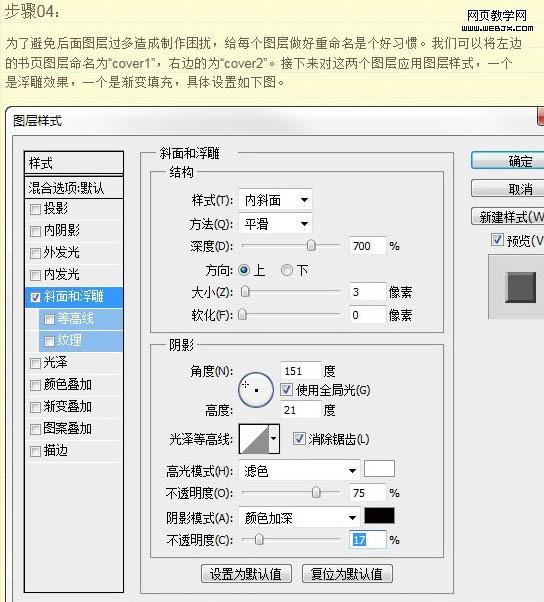Expand the gloss contour picker arrow
The width and height of the screenshot is (544, 602).
274,439
